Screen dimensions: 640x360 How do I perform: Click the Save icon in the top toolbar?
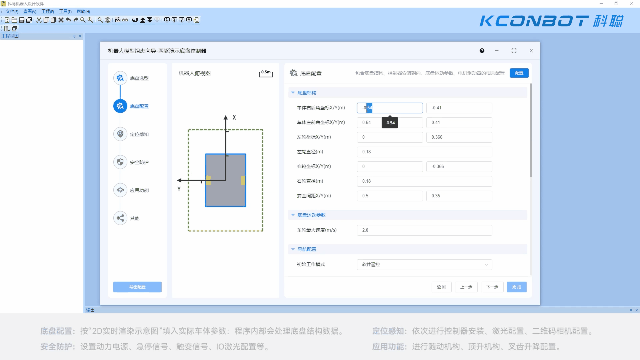(22, 20)
